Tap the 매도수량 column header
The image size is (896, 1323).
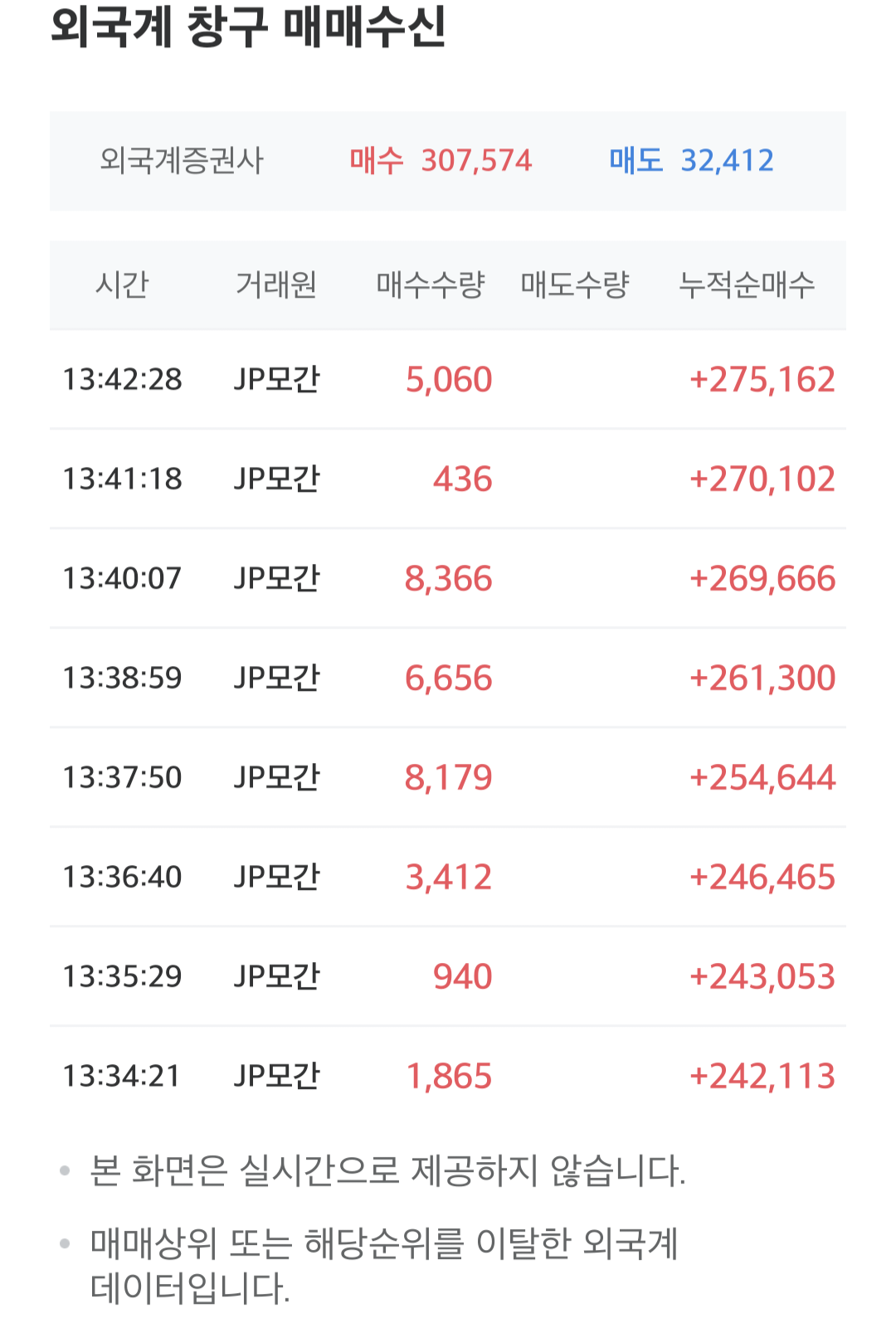coord(575,285)
